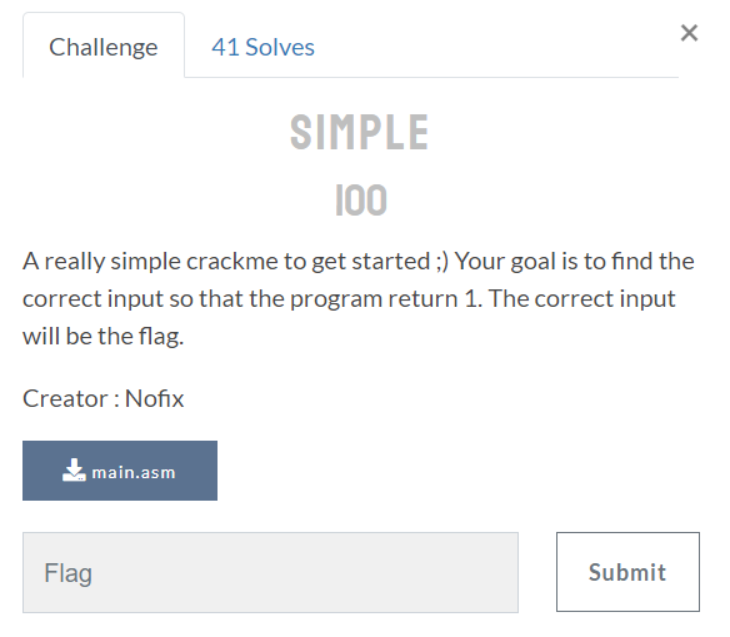This screenshot has width=730, height=637.
Task: Select the Challenge tab
Action: (x=103, y=47)
